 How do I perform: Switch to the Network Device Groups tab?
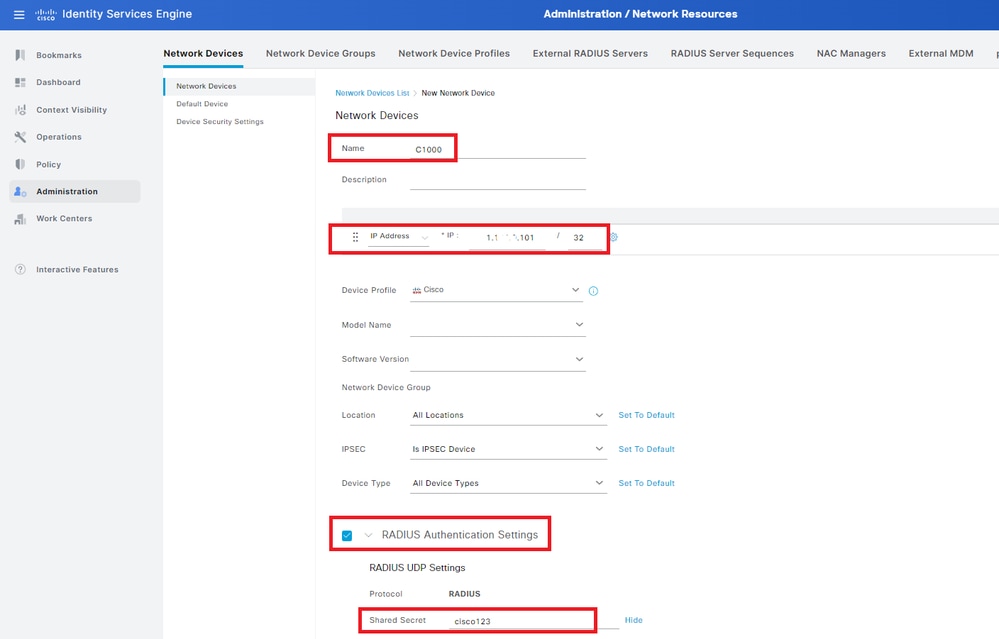pos(320,54)
